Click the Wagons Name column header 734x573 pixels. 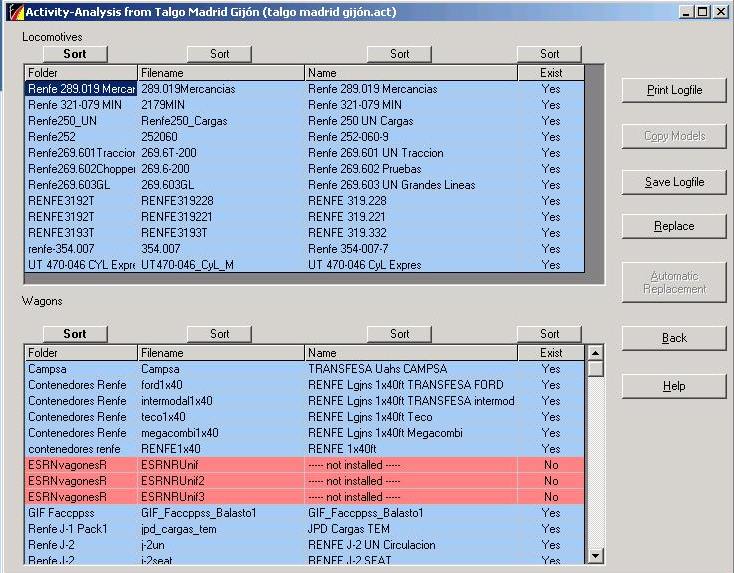(410, 353)
